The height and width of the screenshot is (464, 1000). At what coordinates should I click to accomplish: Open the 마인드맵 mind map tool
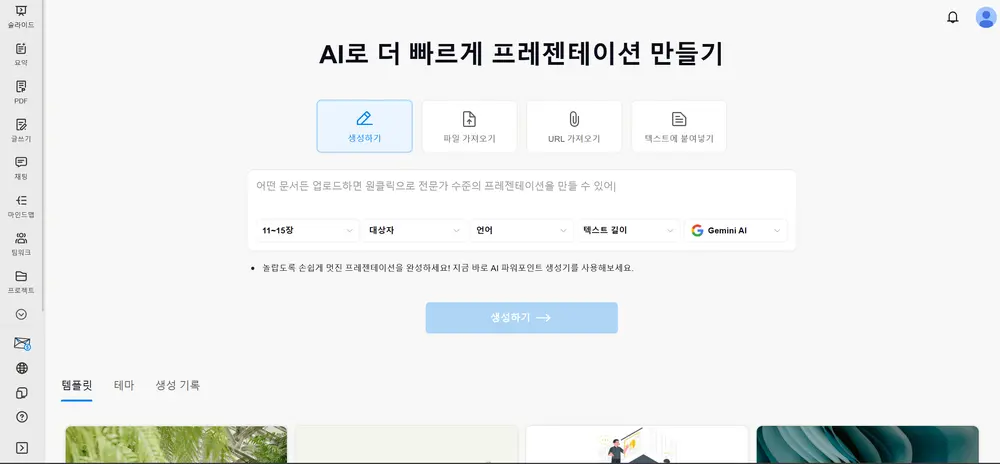click(21, 205)
